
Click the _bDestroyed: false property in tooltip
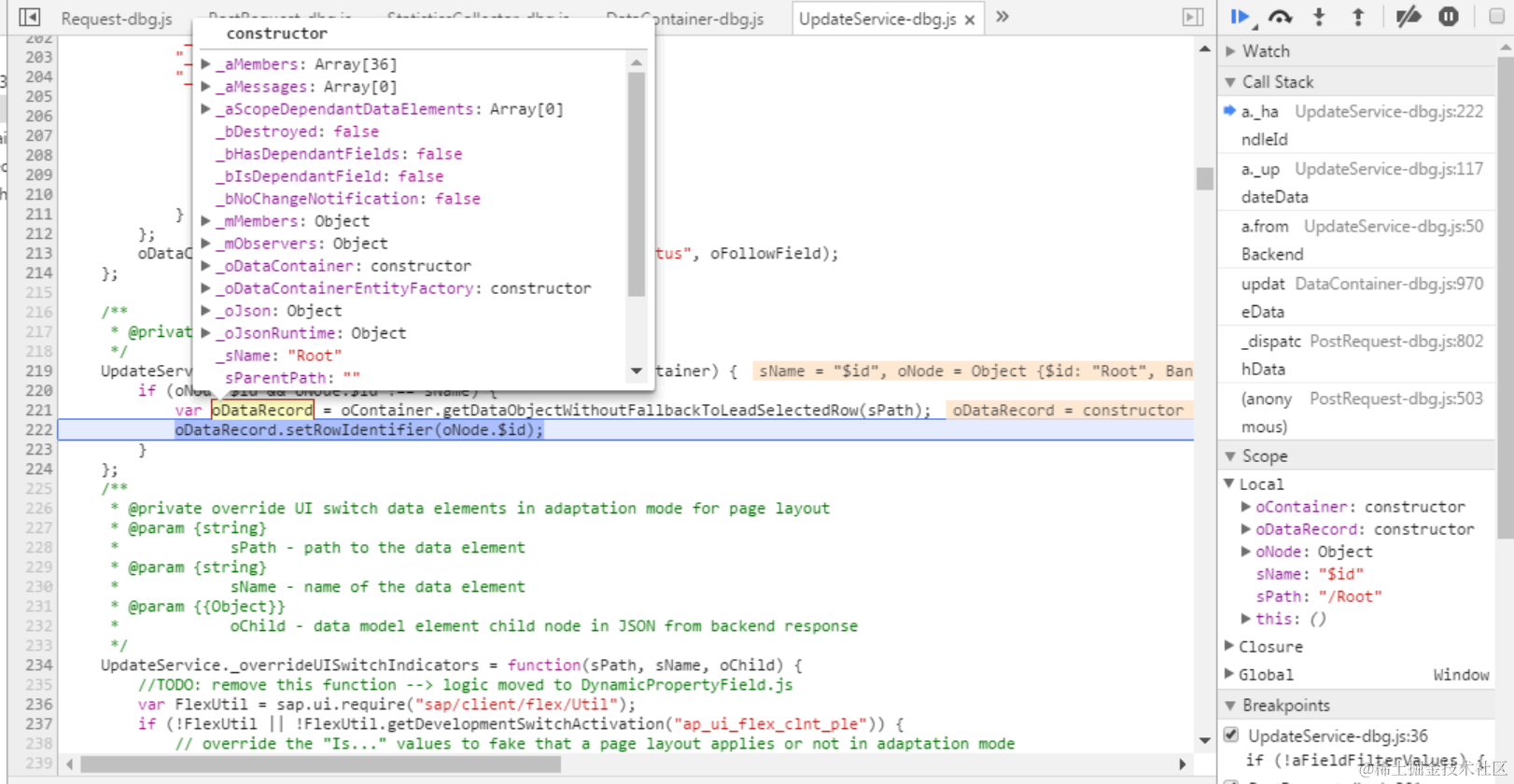tap(297, 132)
